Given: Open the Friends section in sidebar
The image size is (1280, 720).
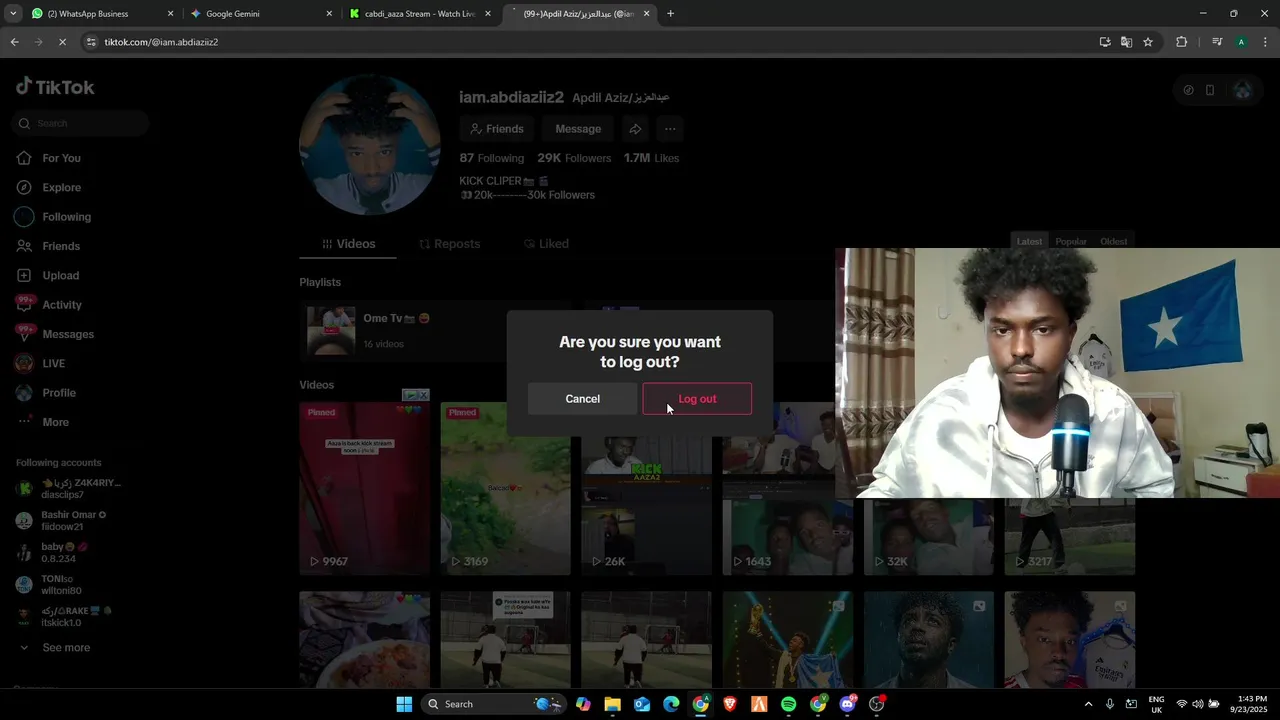Looking at the screenshot, I should 60,246.
